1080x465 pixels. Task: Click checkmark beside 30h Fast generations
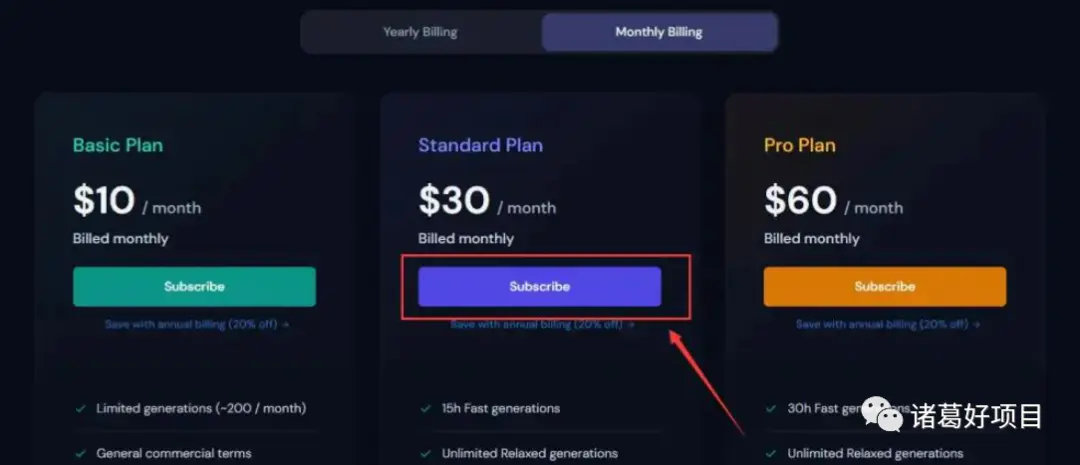coord(771,409)
